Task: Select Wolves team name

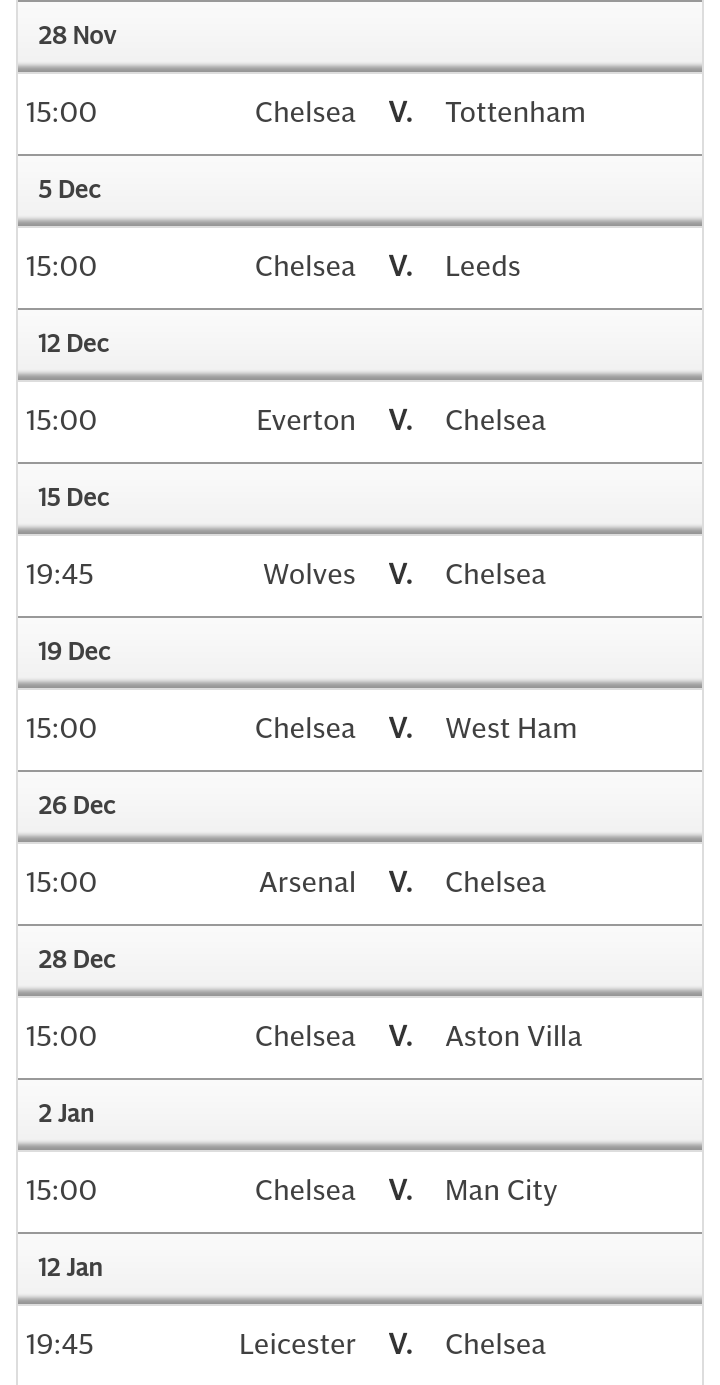Action: (x=309, y=574)
